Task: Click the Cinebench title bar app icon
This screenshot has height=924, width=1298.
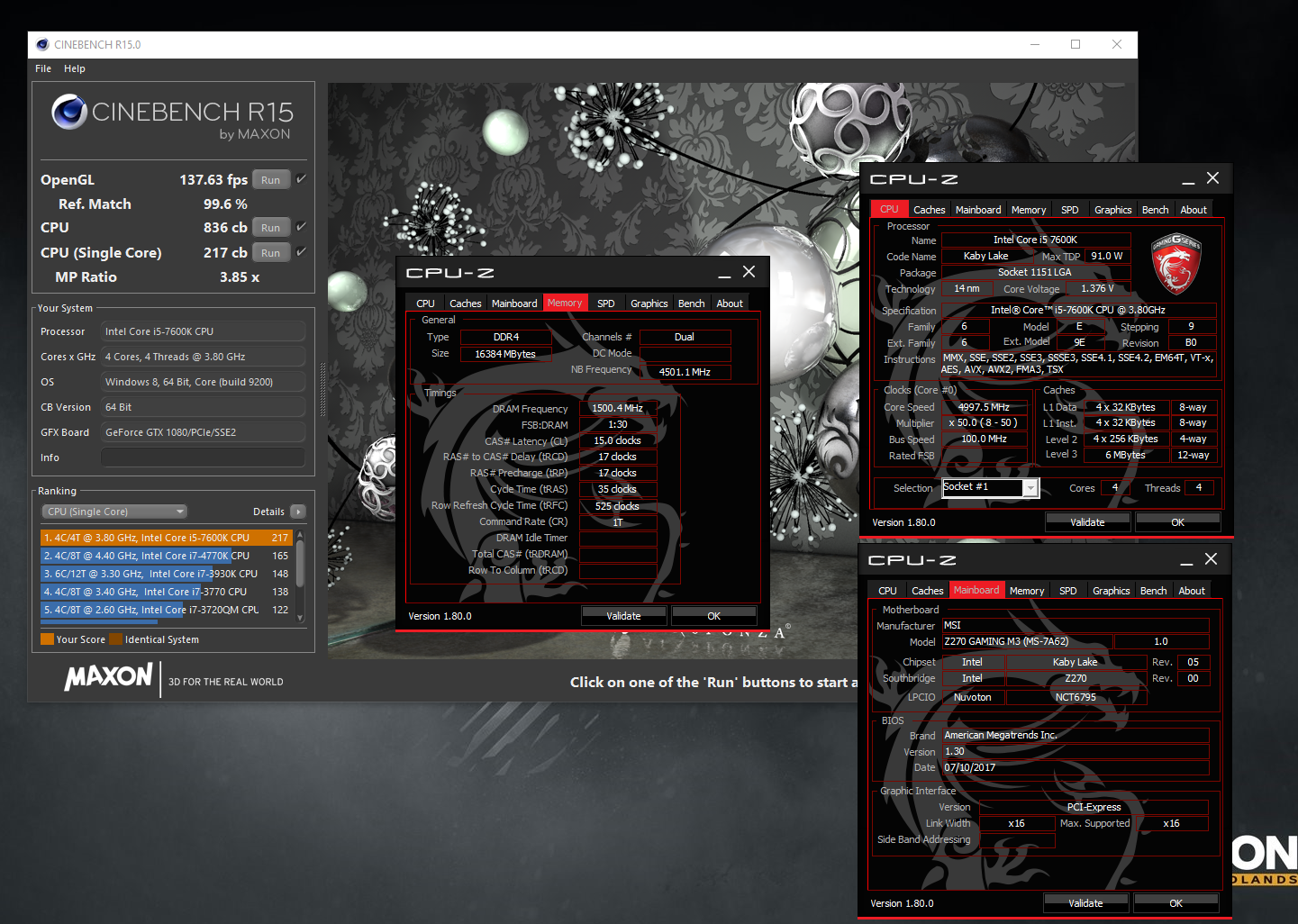Action: coord(42,44)
